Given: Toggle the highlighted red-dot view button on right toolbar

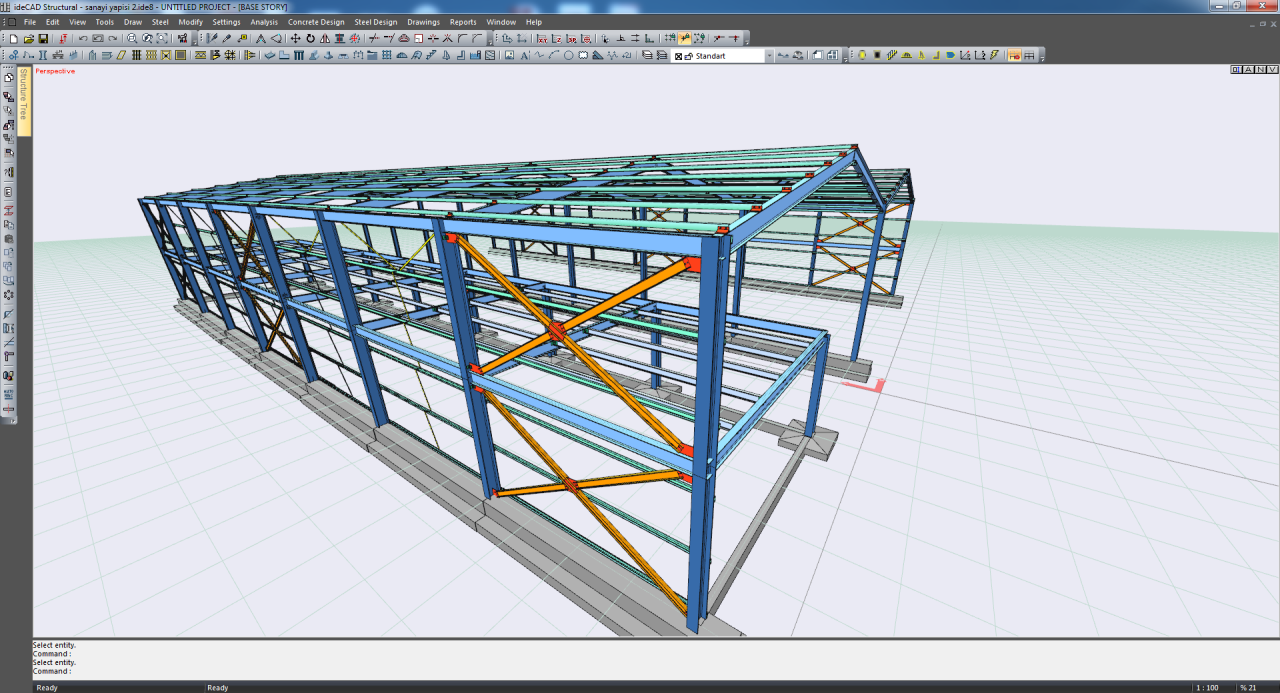Looking at the screenshot, I should (1013, 56).
